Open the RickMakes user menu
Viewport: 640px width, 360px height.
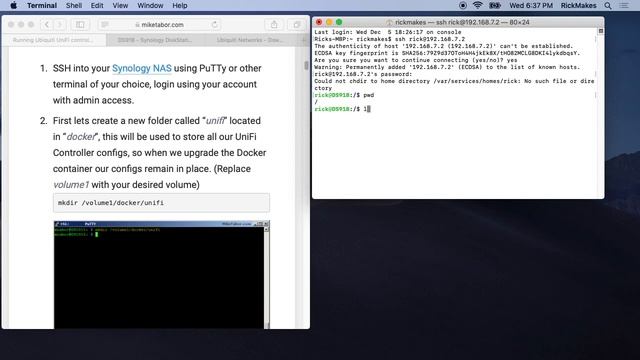tap(578, 6)
